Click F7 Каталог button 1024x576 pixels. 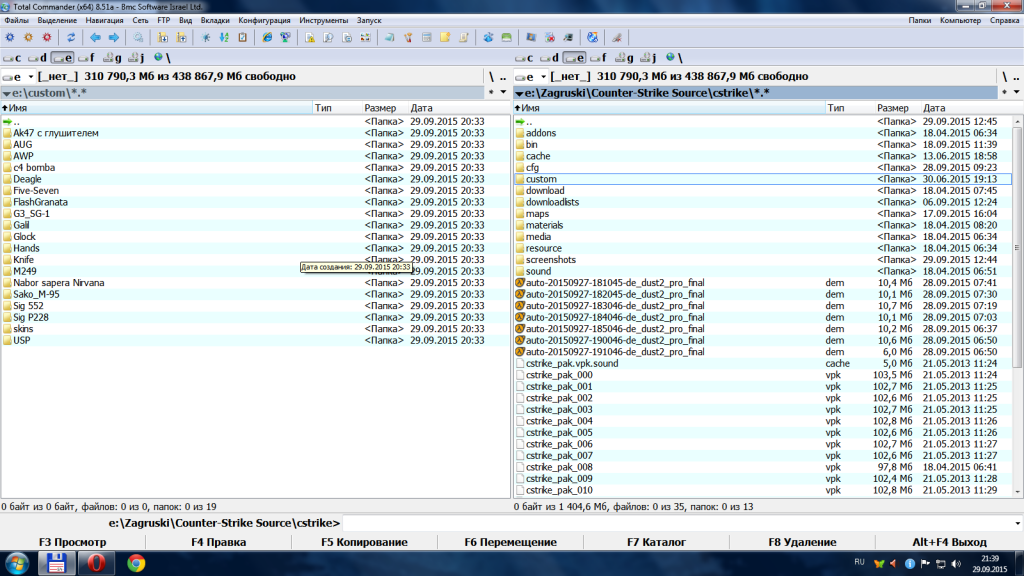[656, 542]
